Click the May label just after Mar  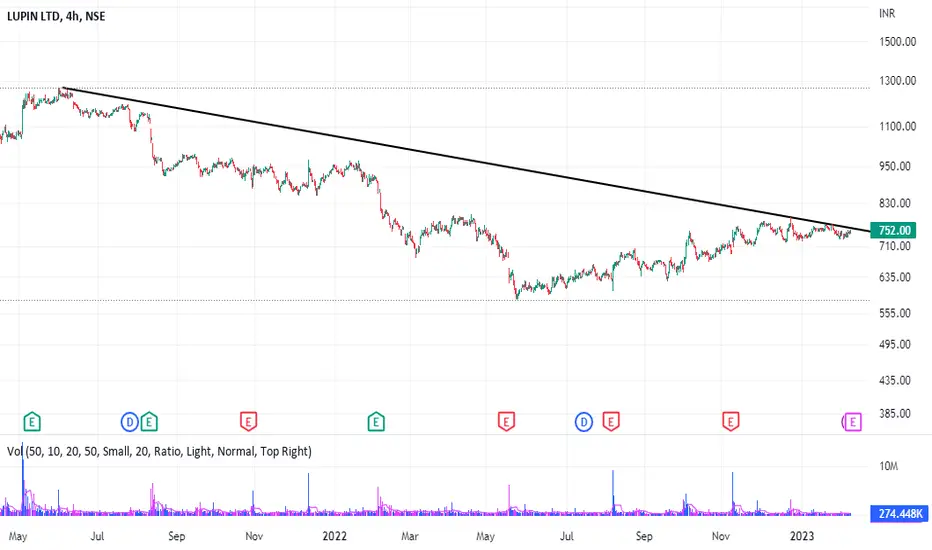tap(486, 536)
